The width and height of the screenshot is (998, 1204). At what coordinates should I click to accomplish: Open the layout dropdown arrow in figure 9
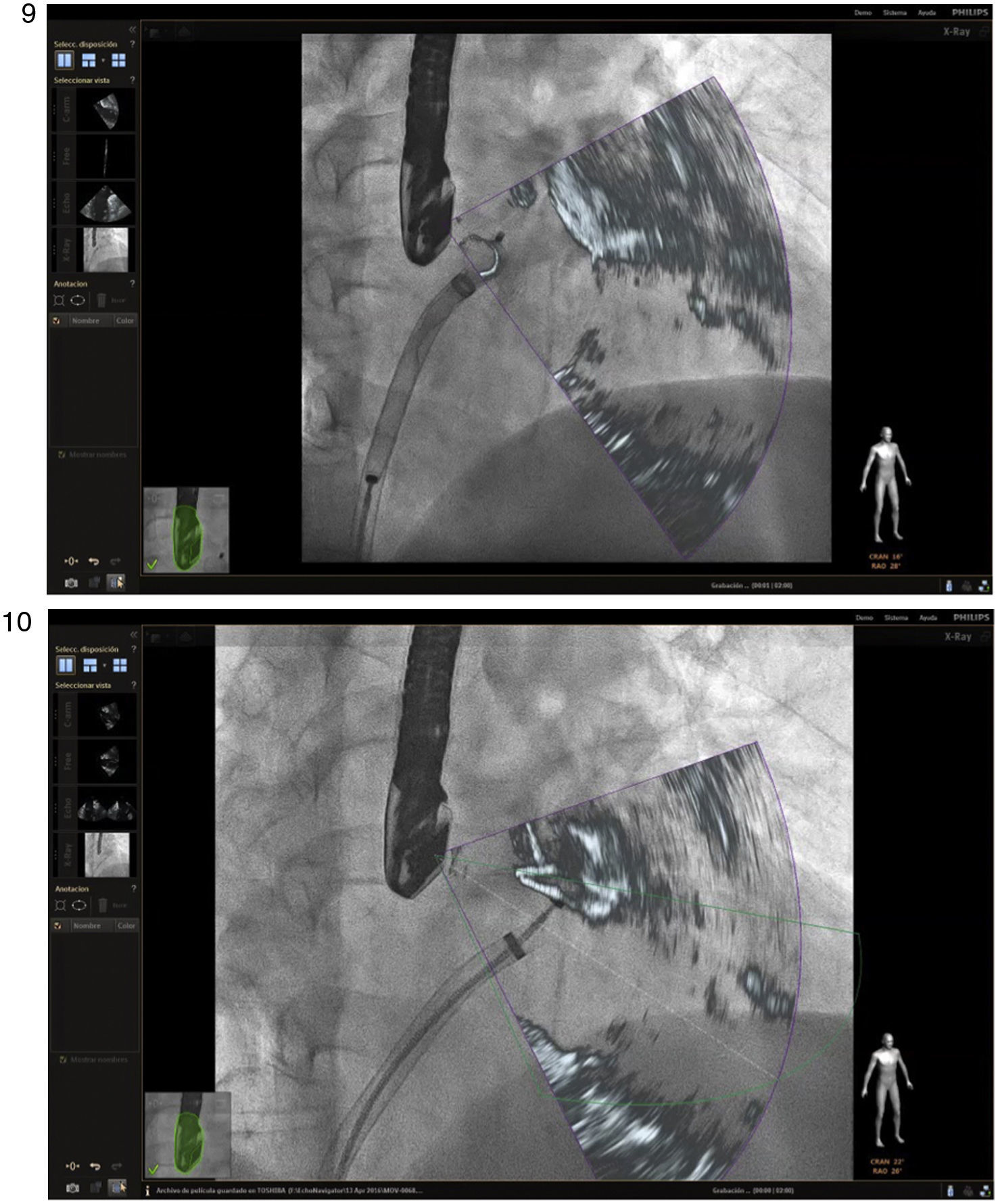point(103,60)
